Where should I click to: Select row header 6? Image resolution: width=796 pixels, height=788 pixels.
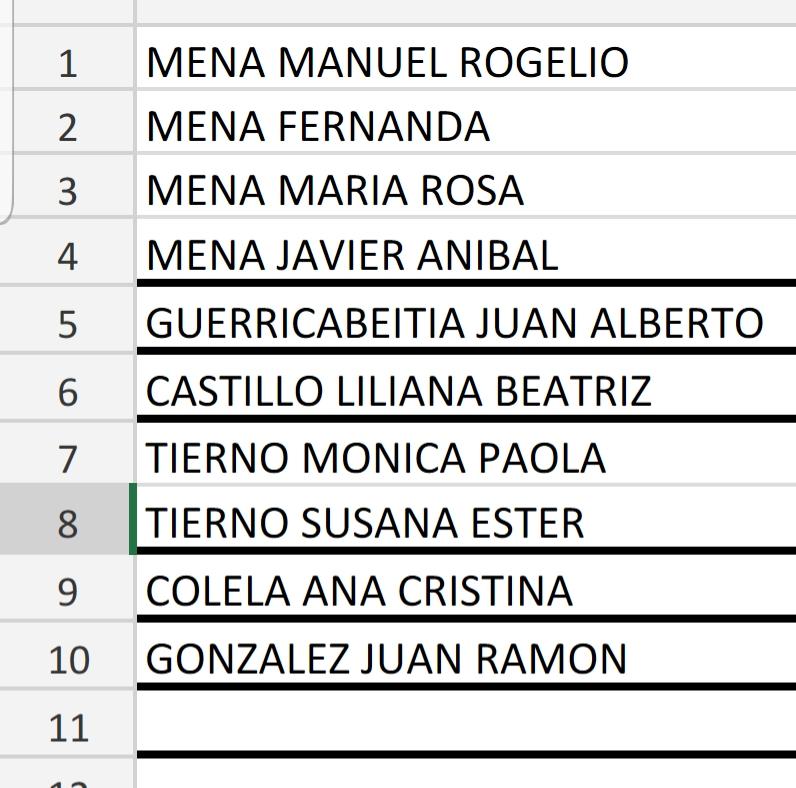pos(67,388)
